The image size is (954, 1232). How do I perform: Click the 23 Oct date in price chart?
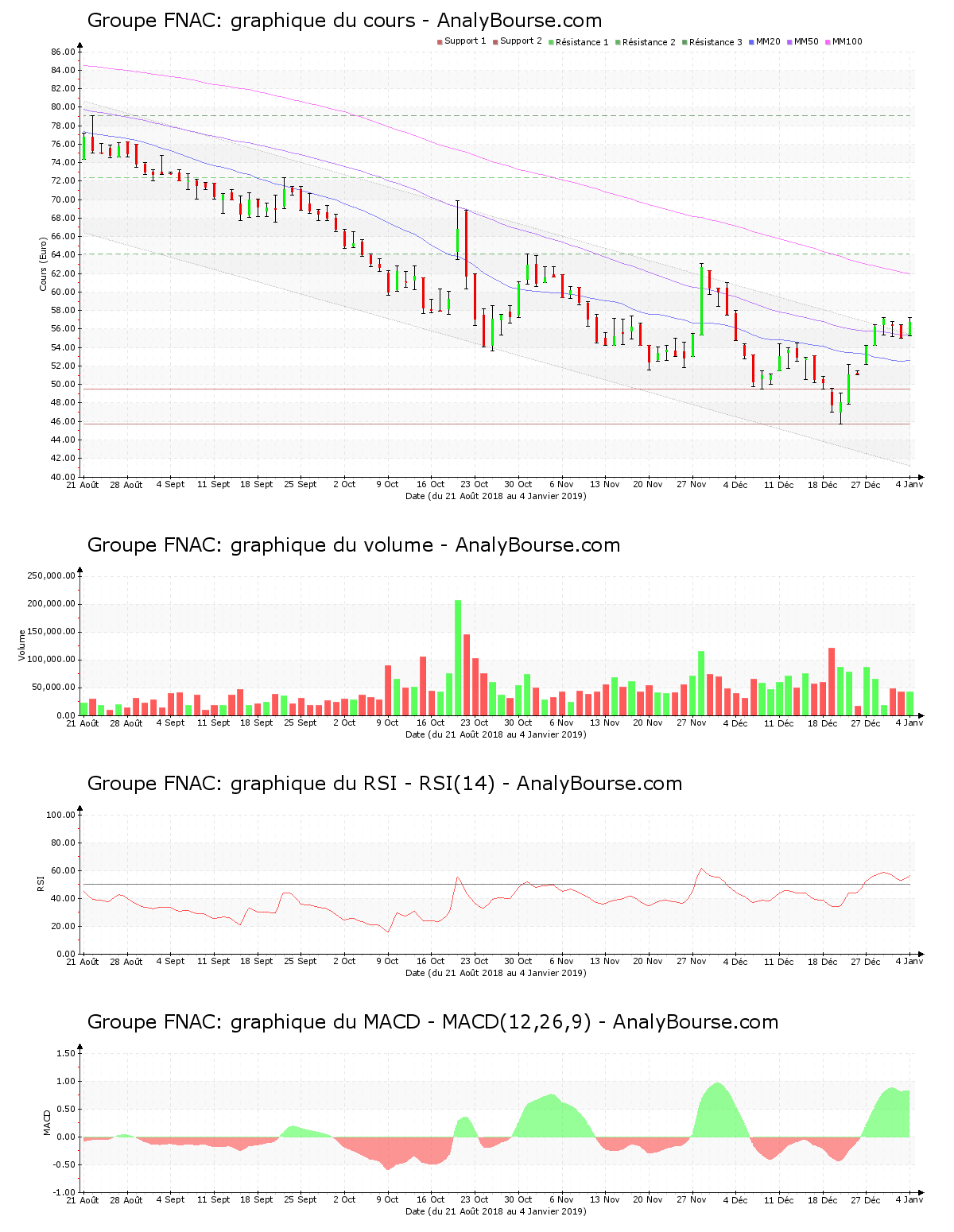pyautogui.click(x=475, y=484)
